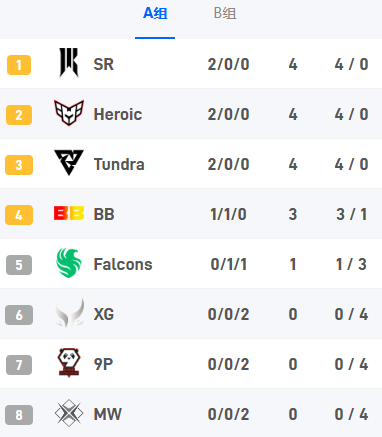The image size is (382, 437).
Task: Switch to the A组 tab
Action: [x=155, y=14]
